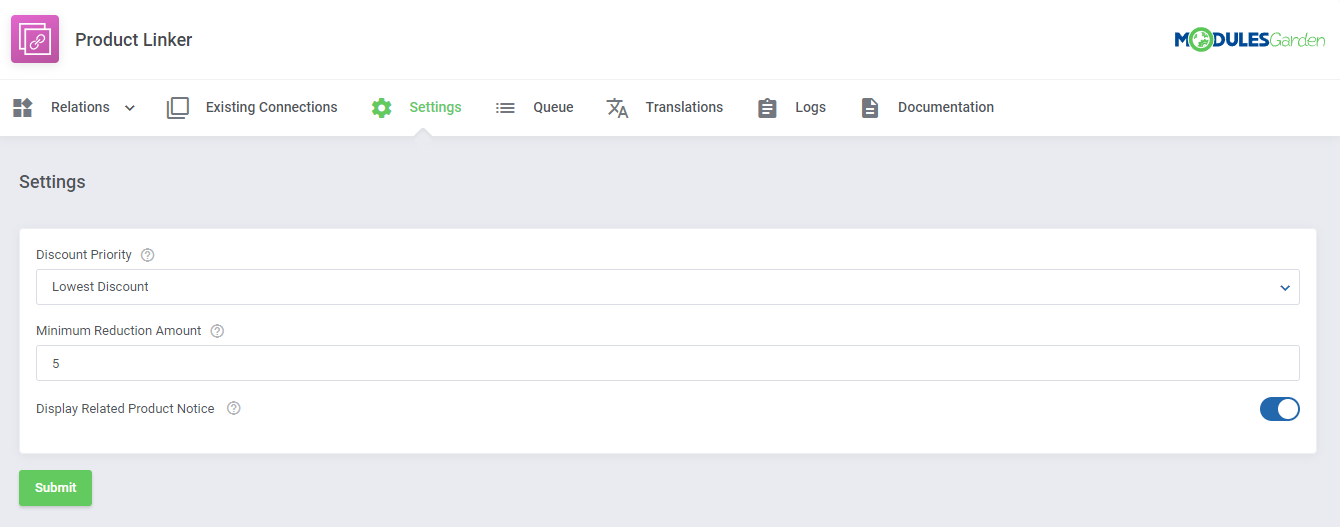Click help icon beside Discount Priority
This screenshot has height=527, width=1340.
148,255
